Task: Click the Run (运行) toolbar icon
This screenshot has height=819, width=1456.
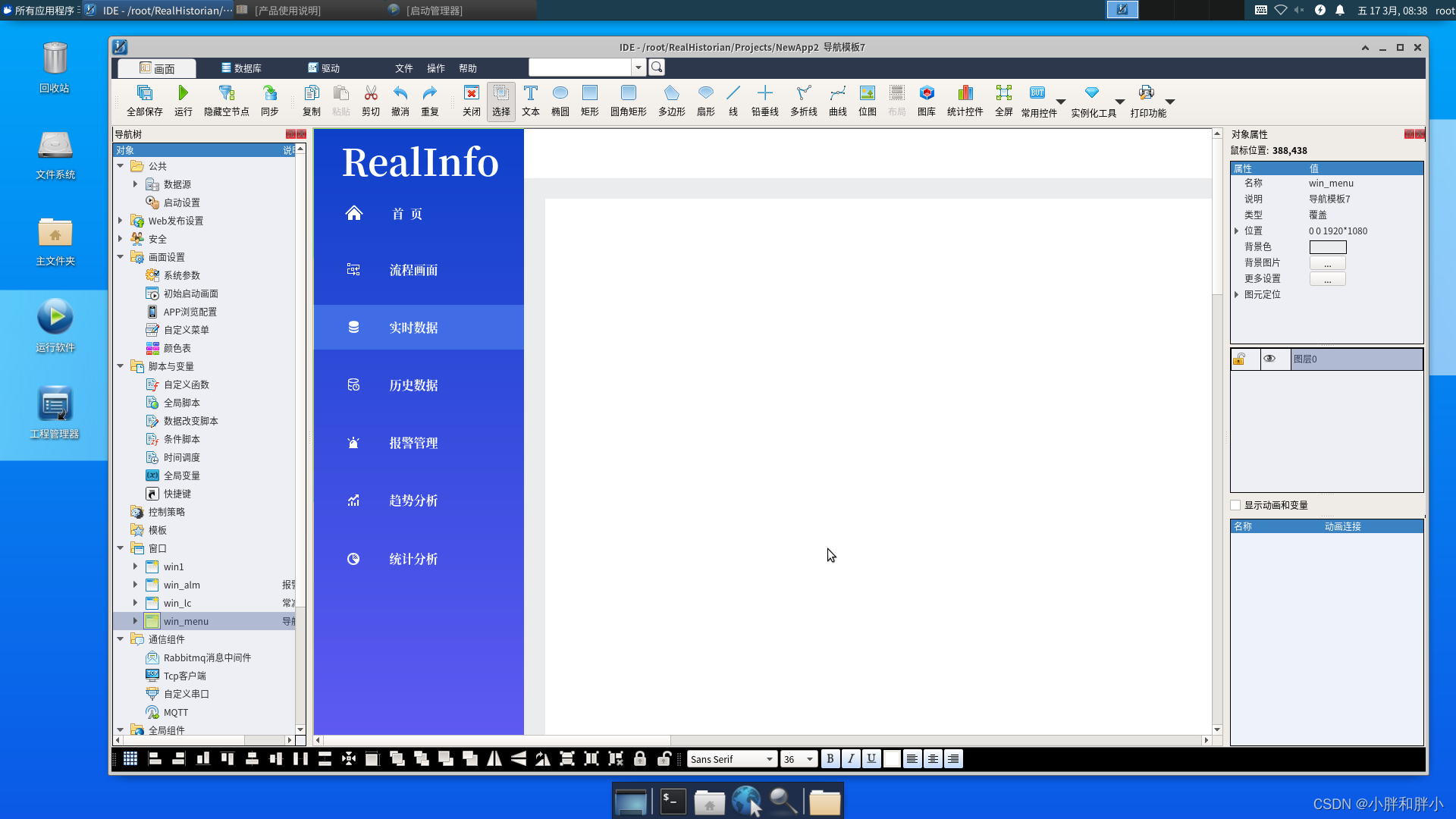Action: 183,99
